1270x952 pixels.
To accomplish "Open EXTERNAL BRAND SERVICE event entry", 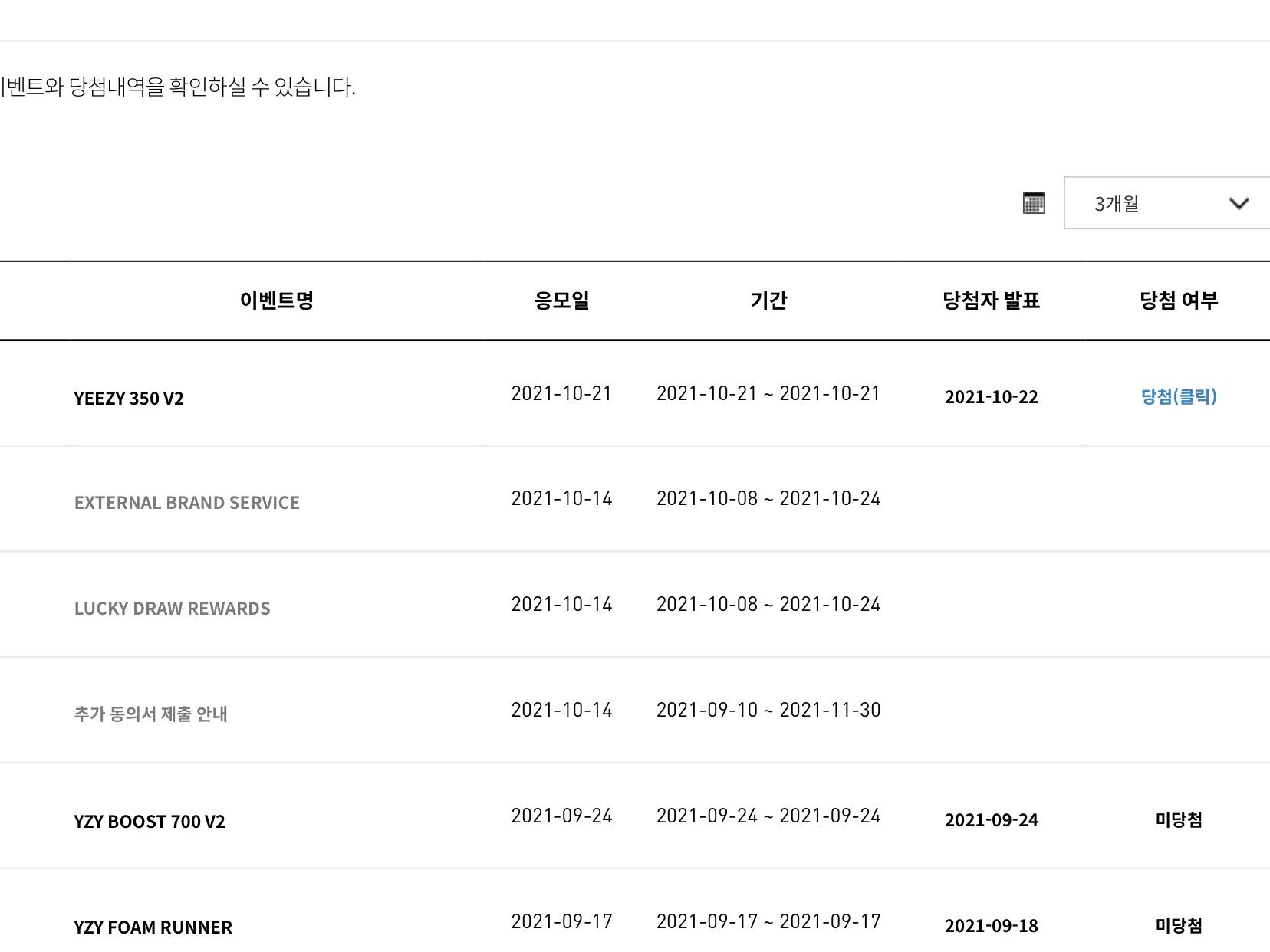I will pyautogui.click(x=187, y=503).
